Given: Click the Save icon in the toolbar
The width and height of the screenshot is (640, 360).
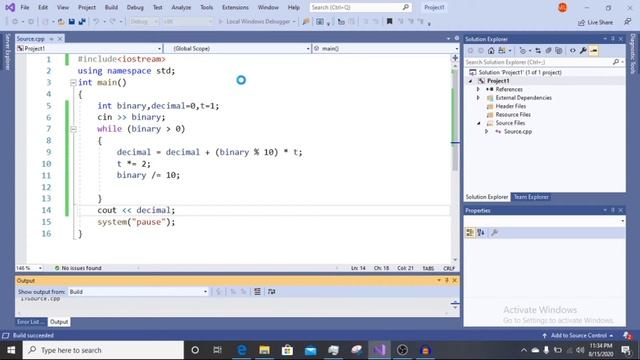Looking at the screenshot, I should coord(71,22).
